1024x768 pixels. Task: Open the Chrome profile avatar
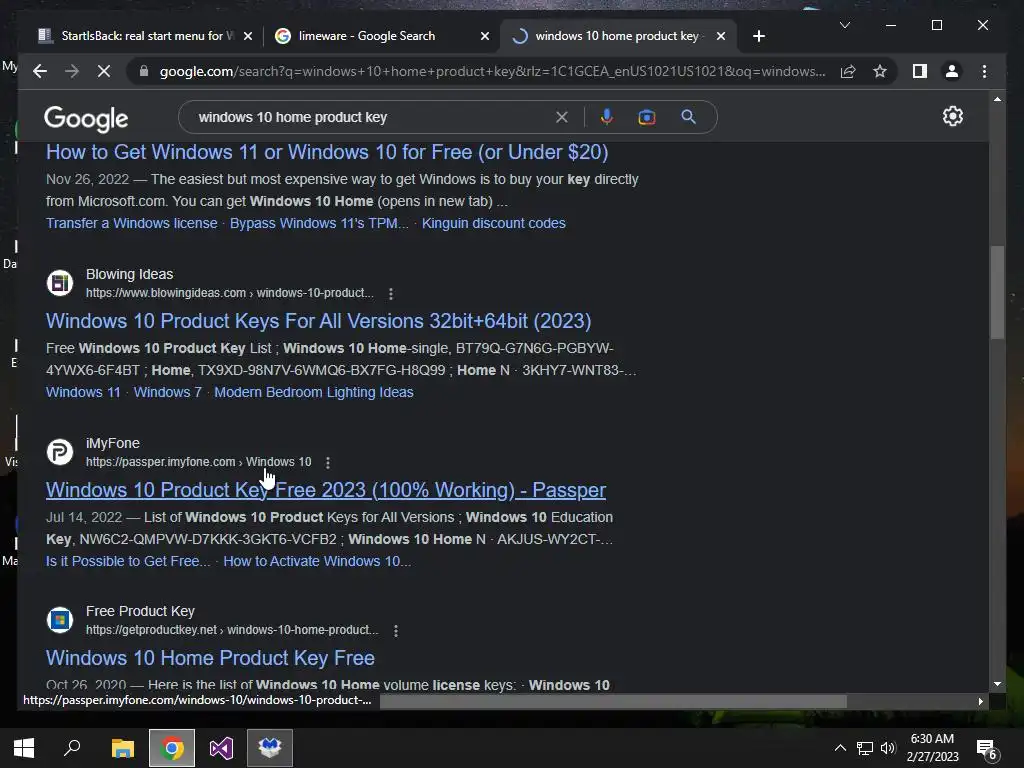coord(952,71)
